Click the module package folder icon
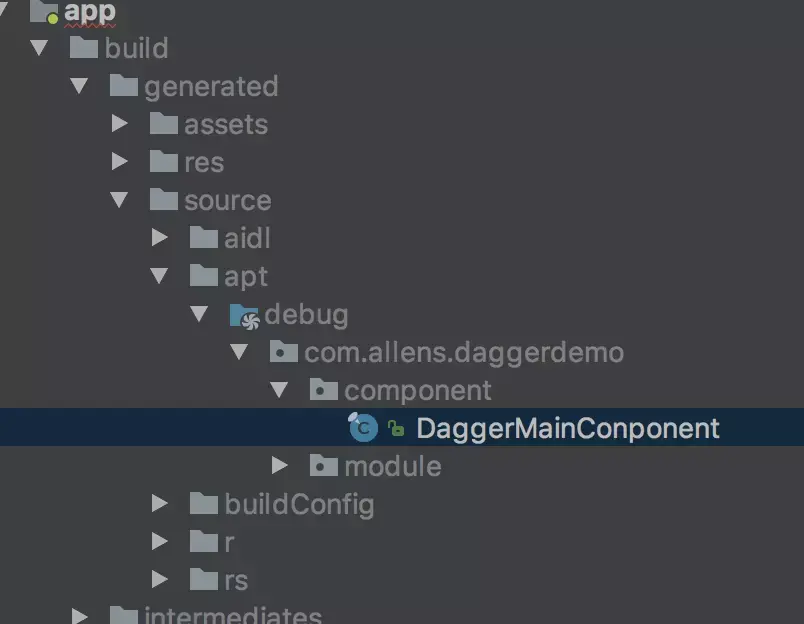 [324, 465]
